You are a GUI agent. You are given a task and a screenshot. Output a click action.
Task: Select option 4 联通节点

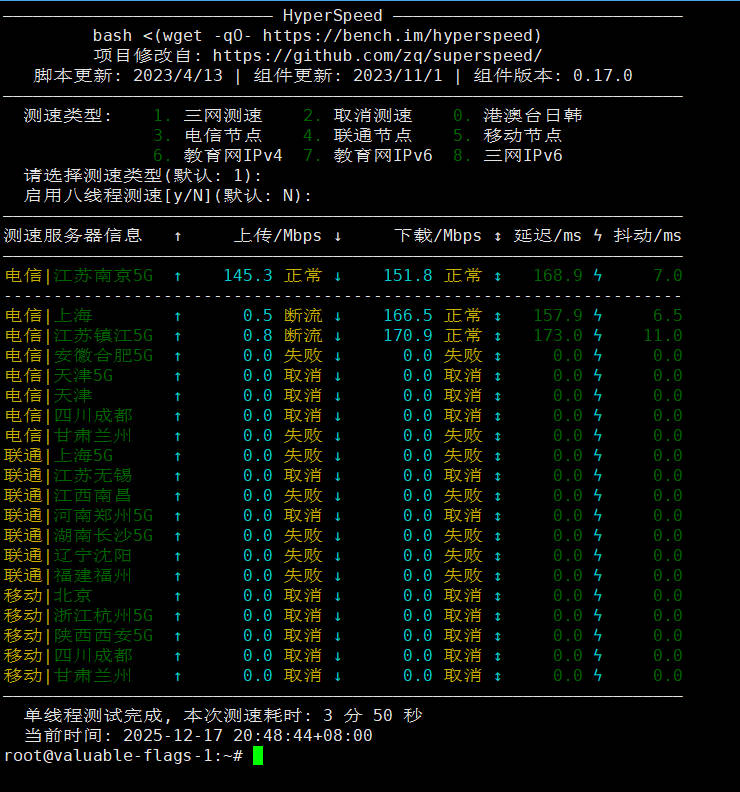358,136
